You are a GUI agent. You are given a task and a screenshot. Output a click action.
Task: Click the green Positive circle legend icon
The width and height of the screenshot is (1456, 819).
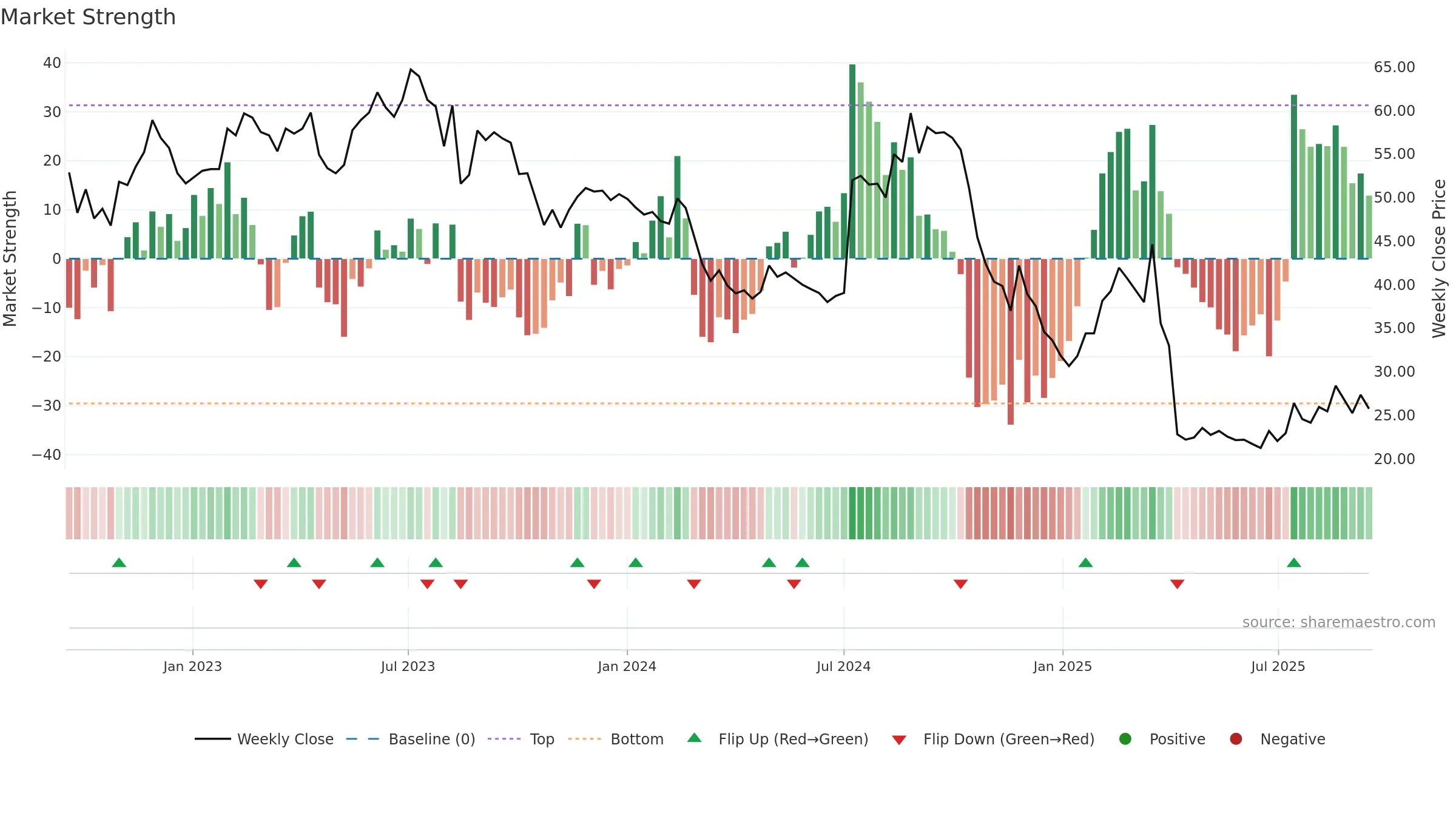coord(1125,739)
